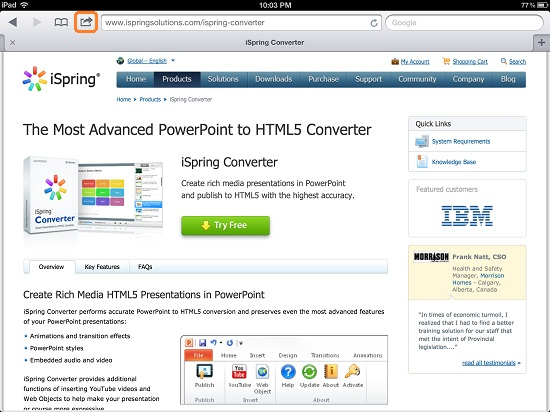550x413 pixels.
Task: Click the page reload icon
Action: pos(374,23)
